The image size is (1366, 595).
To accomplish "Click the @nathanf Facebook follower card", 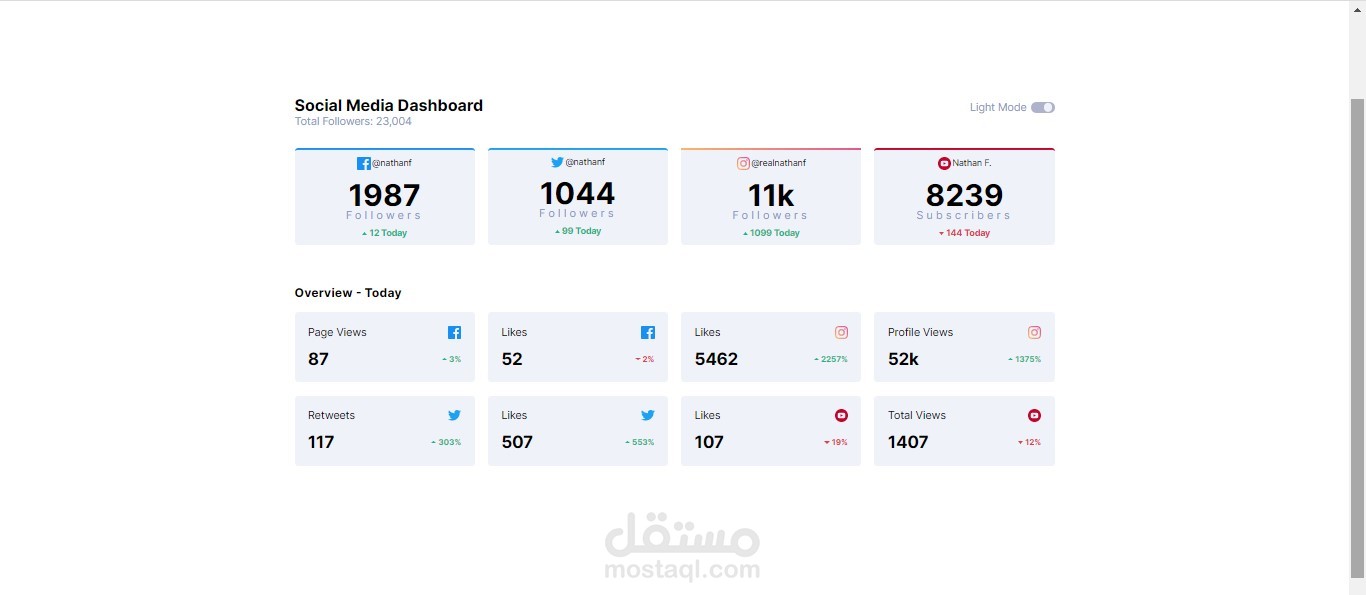I will (x=384, y=196).
